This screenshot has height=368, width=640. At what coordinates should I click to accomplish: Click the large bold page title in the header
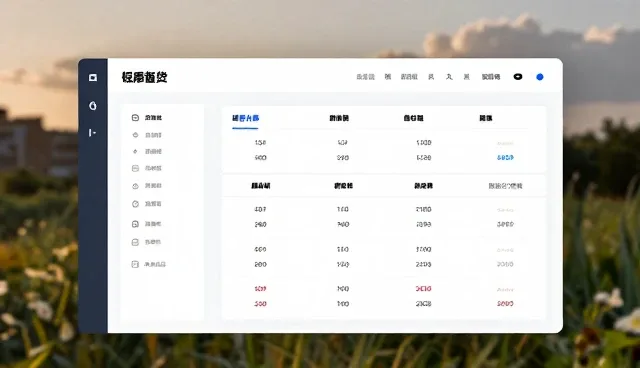(x=144, y=77)
